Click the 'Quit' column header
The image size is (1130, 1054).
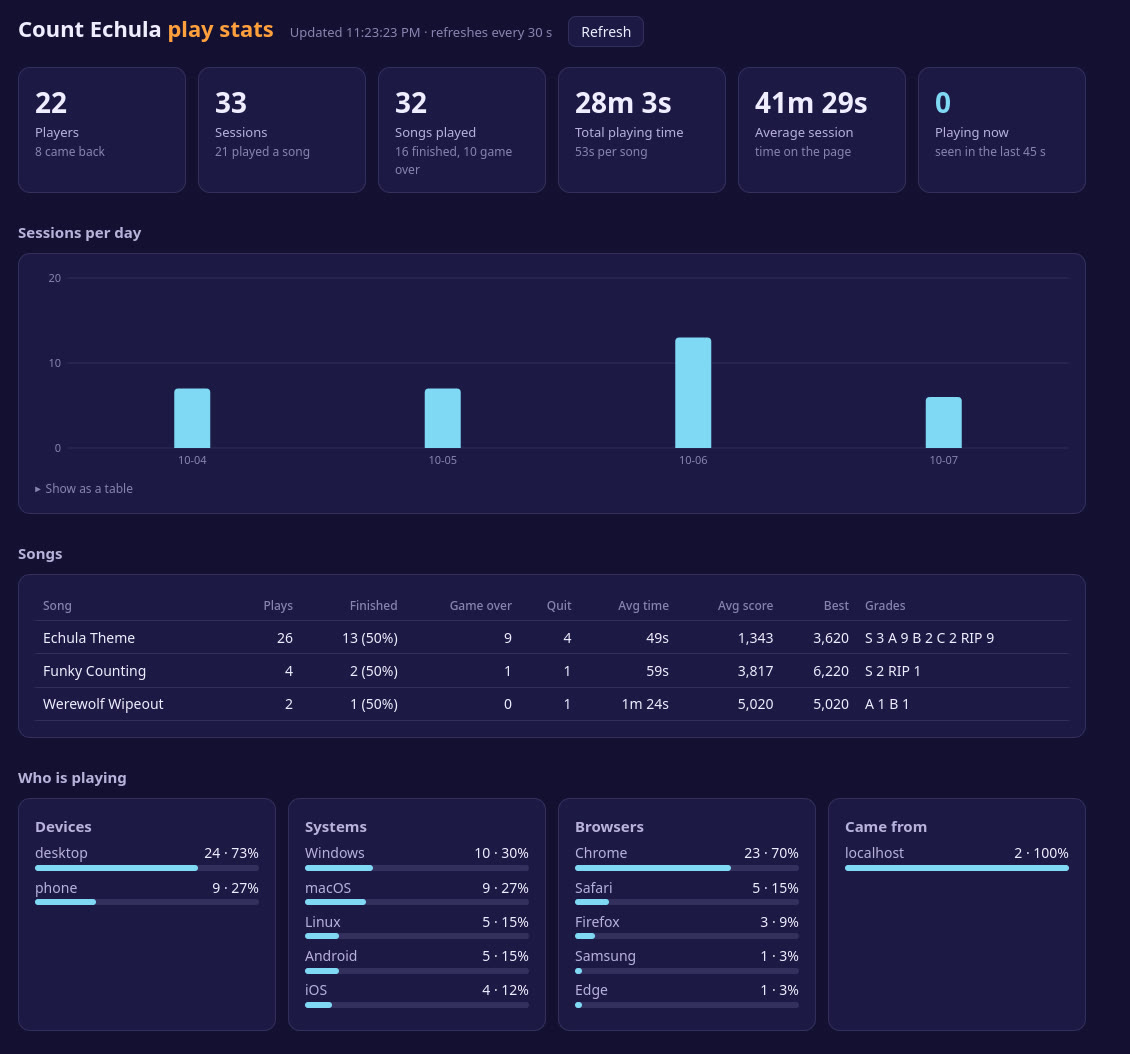pos(559,605)
